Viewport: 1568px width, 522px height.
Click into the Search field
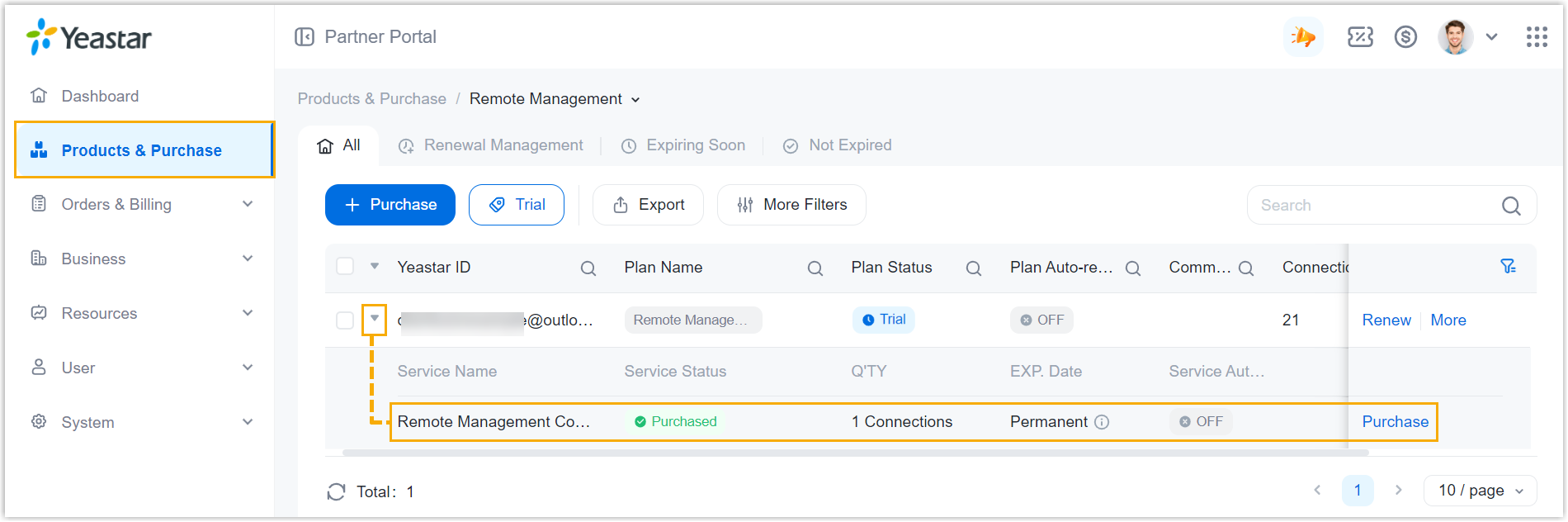1374,206
